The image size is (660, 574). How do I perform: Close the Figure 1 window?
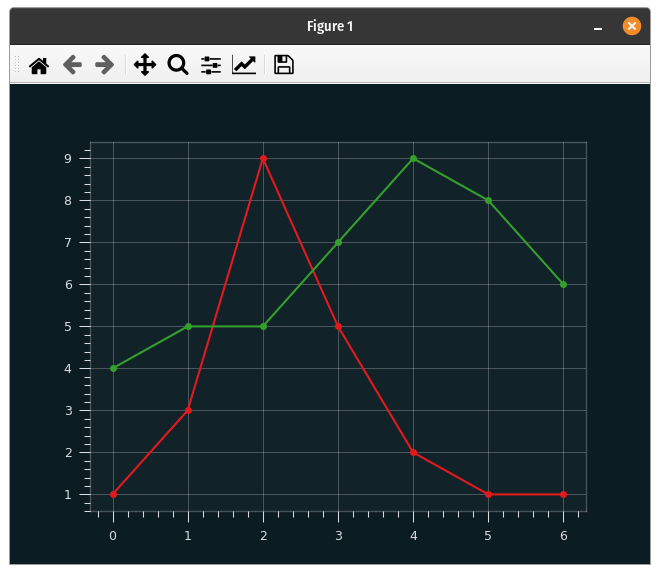pyautogui.click(x=632, y=26)
